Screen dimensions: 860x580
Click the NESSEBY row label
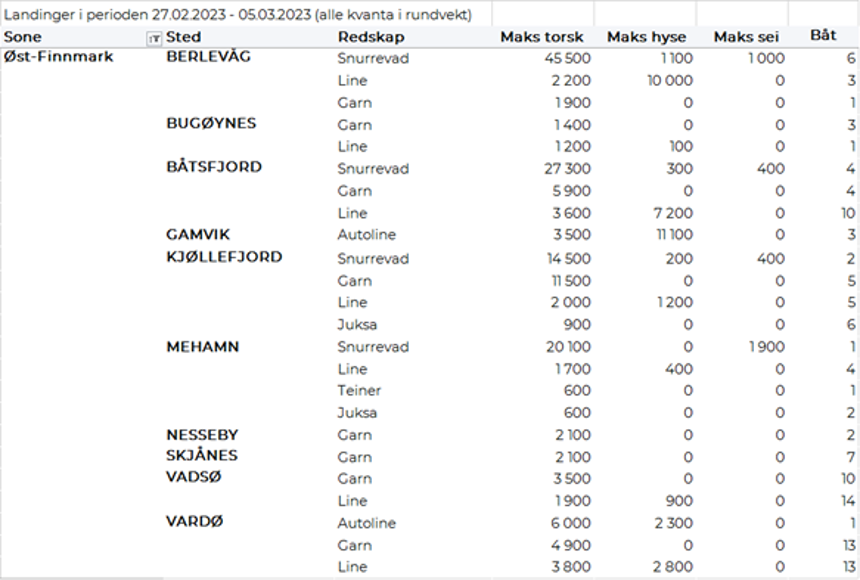[x=201, y=435]
